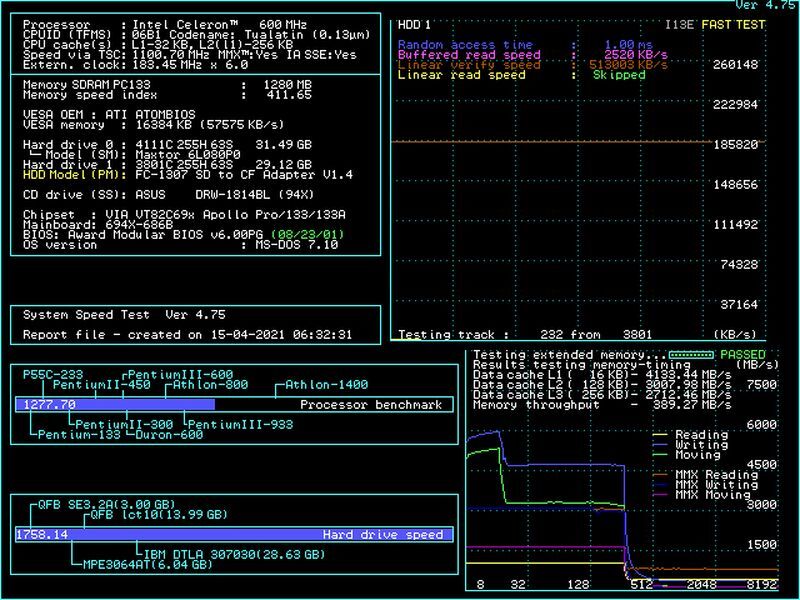Click the MMX Writing legend line
800x600 pixels.
pos(660,485)
